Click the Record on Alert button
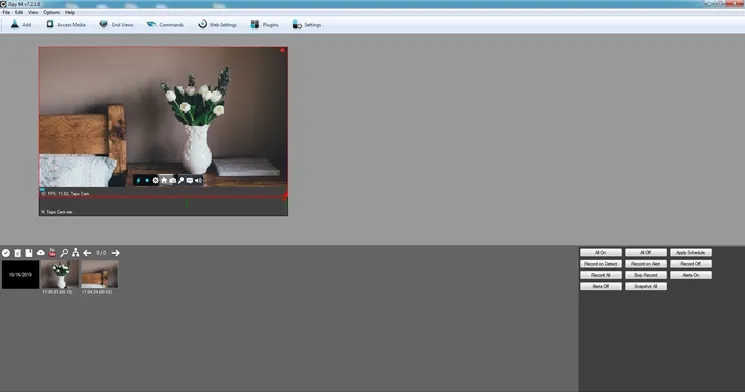The image size is (745, 392). 646,264
